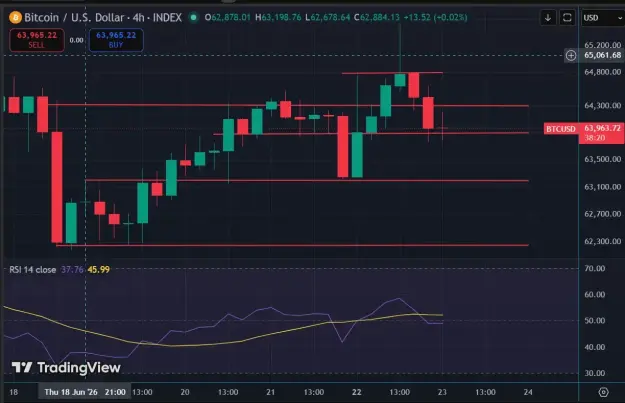Click the download arrow icon at top right
This screenshot has width=625, height=403.
click(548, 18)
